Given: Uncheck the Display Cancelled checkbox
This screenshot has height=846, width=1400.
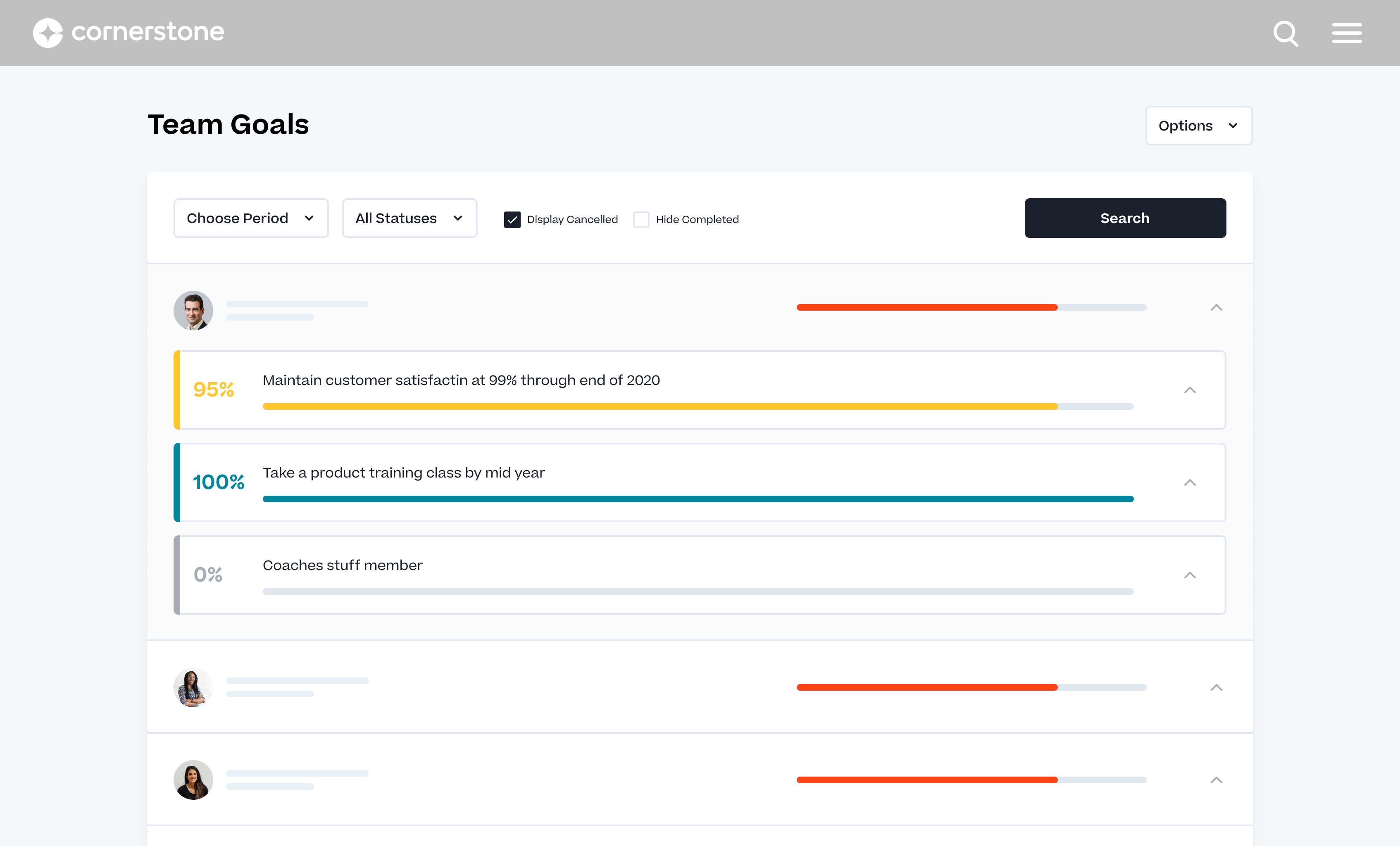Looking at the screenshot, I should [x=512, y=219].
